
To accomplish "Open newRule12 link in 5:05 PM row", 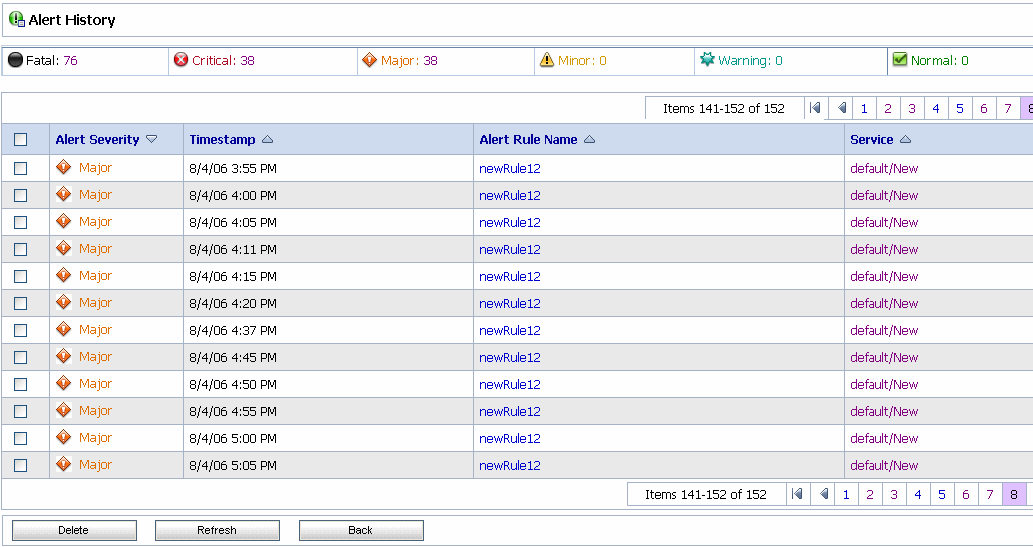I will click(x=510, y=466).
